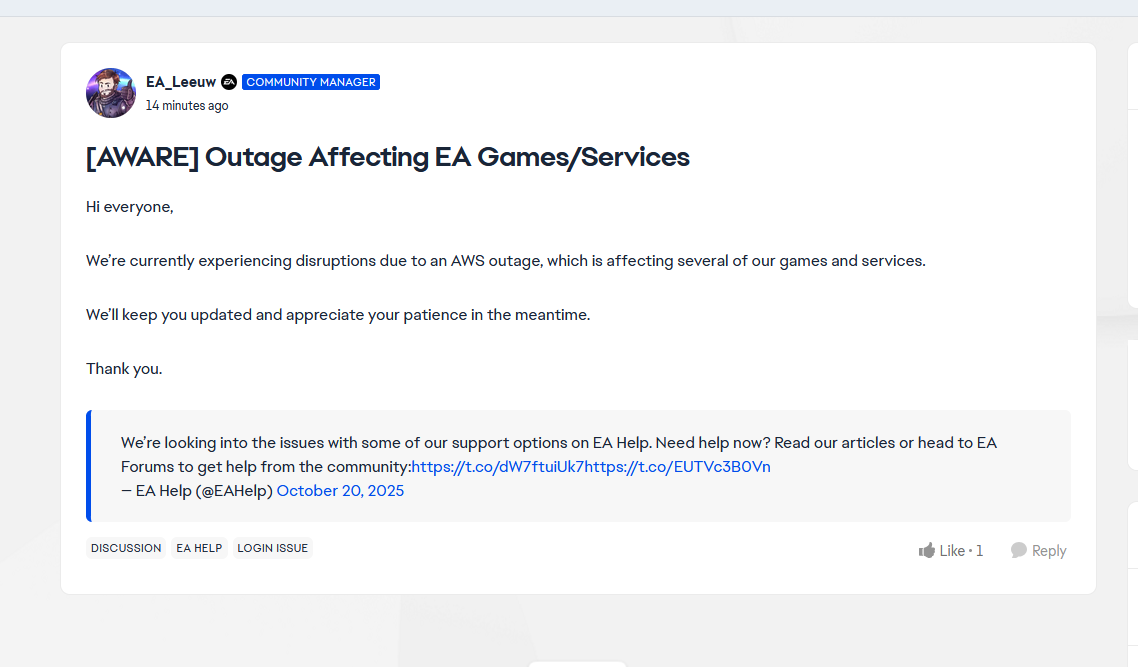View the like count number 1
The height and width of the screenshot is (667, 1138).
click(x=980, y=551)
